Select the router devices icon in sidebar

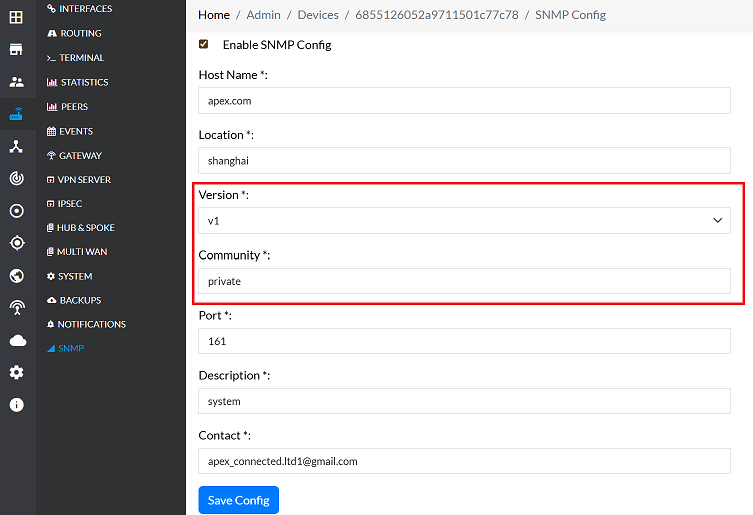[16, 114]
